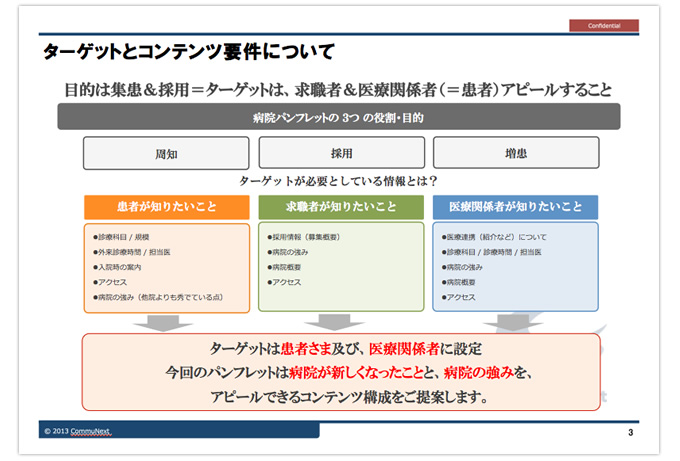Viewport: 680px width, 461px height.
Task: Click the blue 医療関係者が知りたいこと header
Action: [x=515, y=207]
